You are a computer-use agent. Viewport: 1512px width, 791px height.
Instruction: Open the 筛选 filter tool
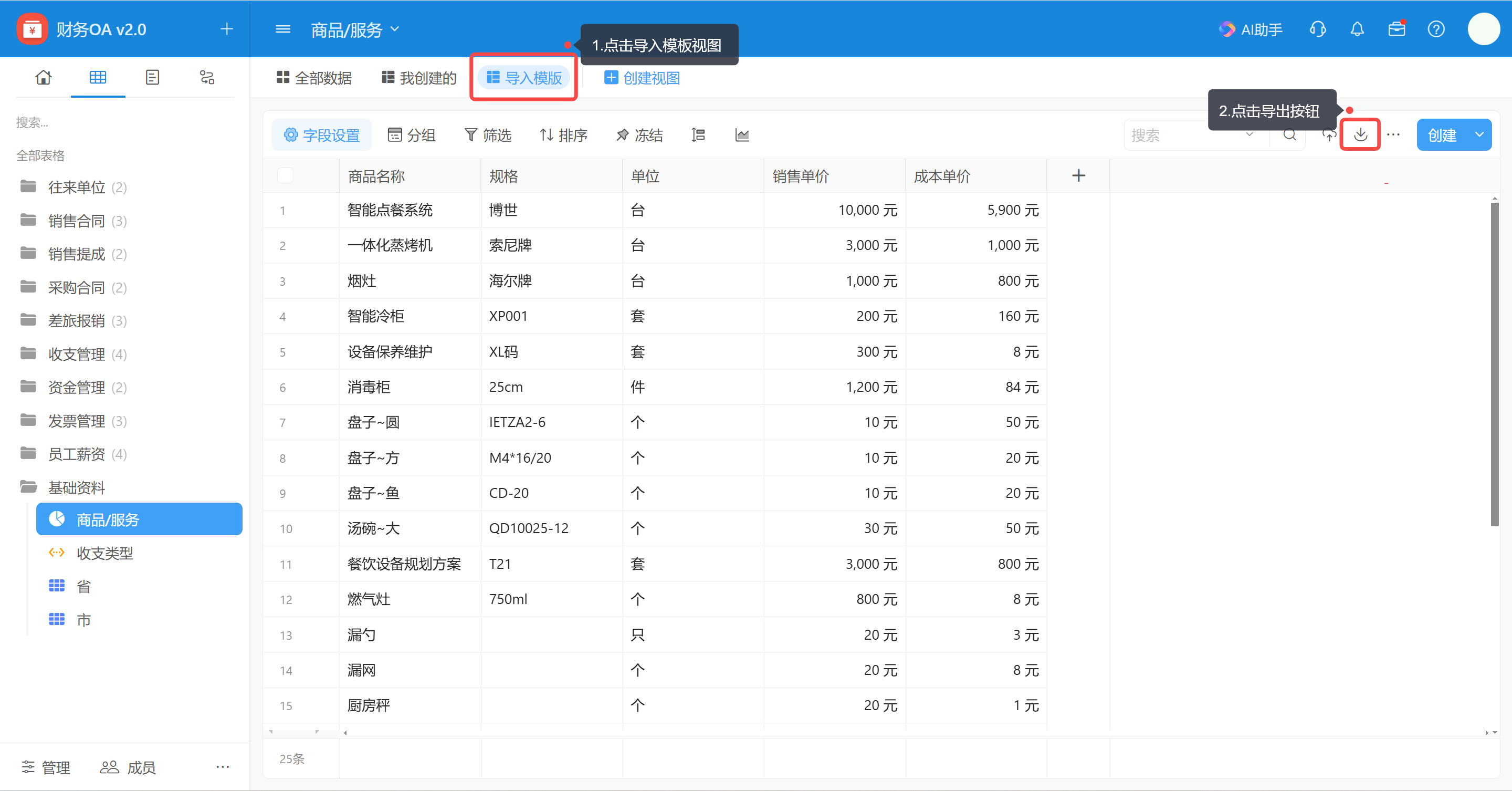488,135
